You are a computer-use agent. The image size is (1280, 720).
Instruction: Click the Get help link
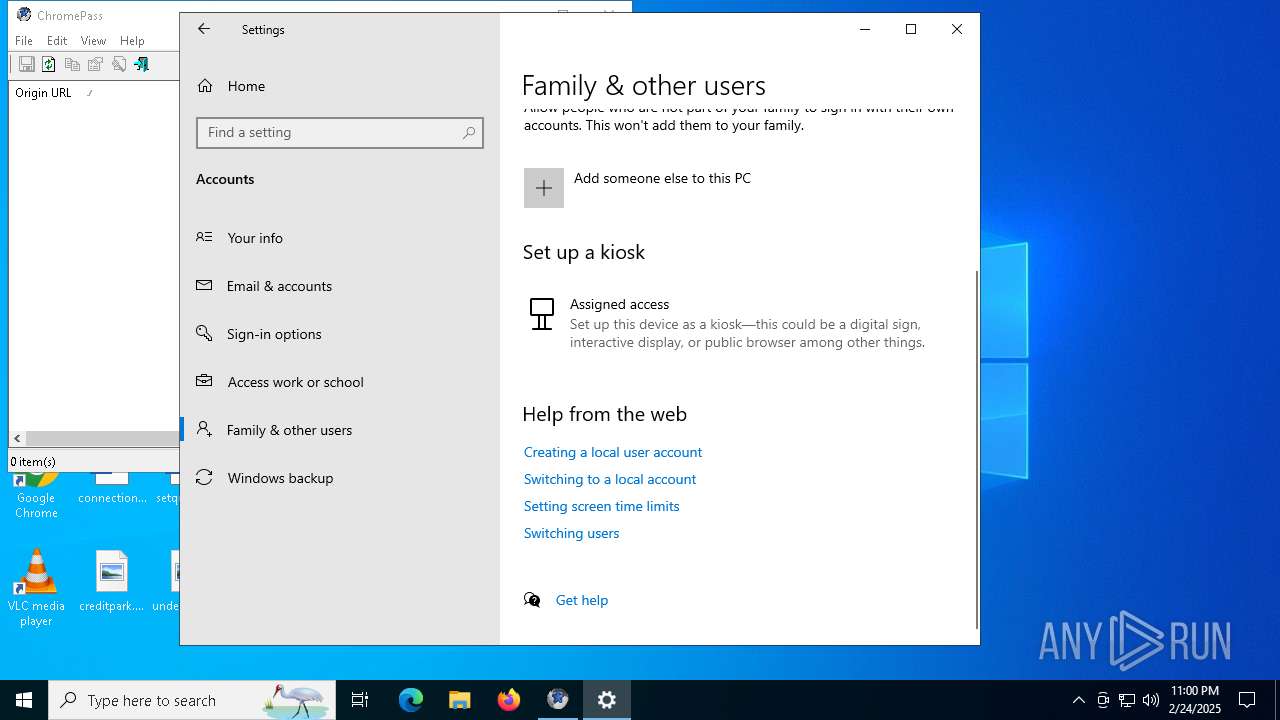pyautogui.click(x=582, y=600)
